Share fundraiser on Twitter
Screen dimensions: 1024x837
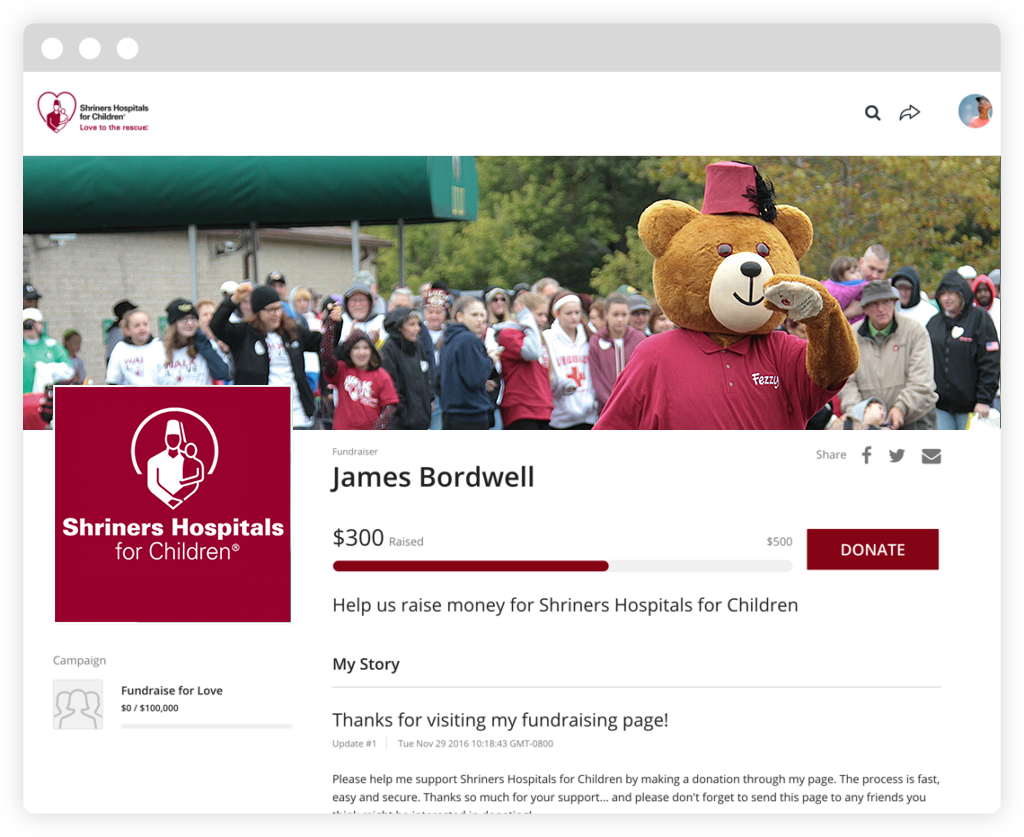(x=897, y=456)
